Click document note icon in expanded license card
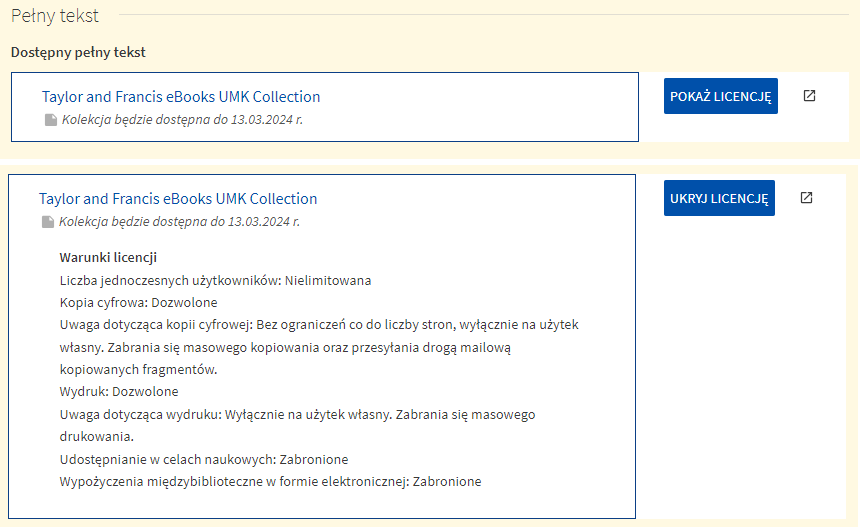 (48, 222)
